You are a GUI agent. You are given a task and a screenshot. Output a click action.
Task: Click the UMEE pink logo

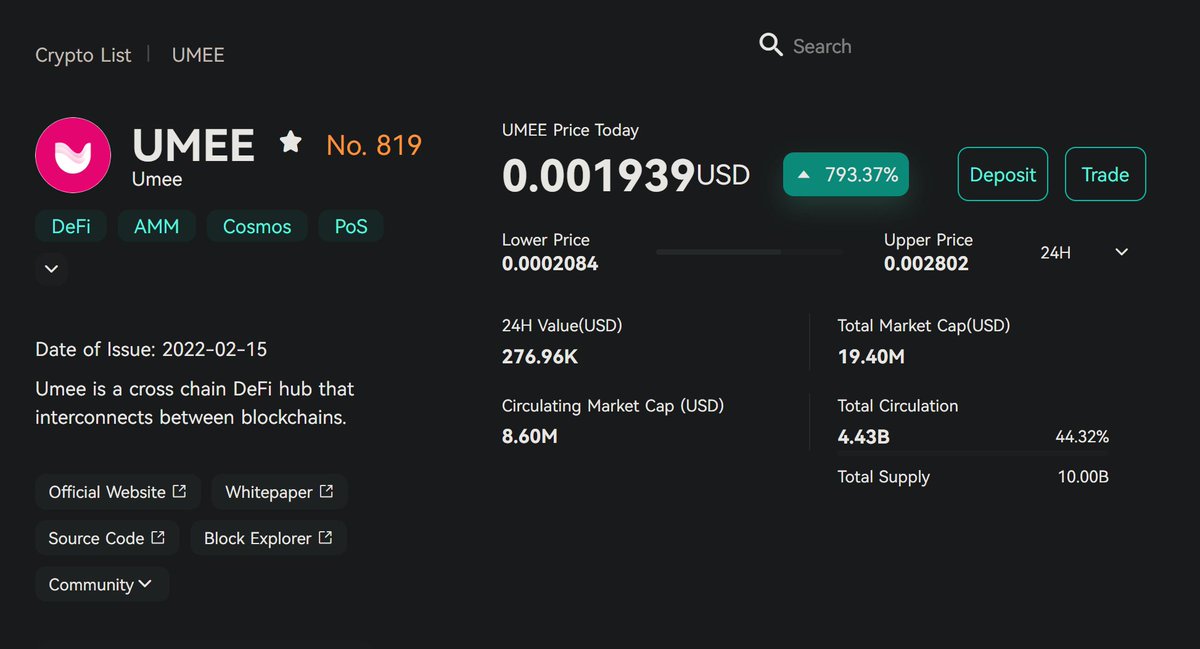coord(73,155)
